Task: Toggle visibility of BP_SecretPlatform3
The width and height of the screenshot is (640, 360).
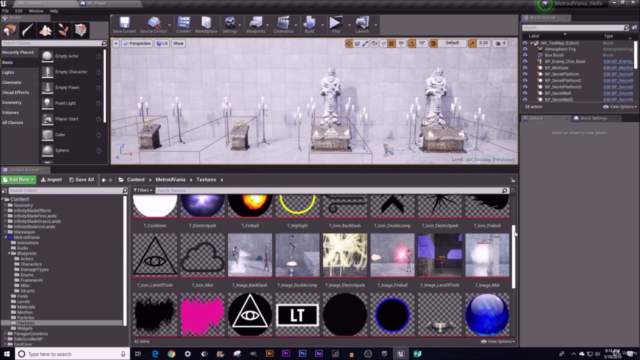Action: (525, 87)
